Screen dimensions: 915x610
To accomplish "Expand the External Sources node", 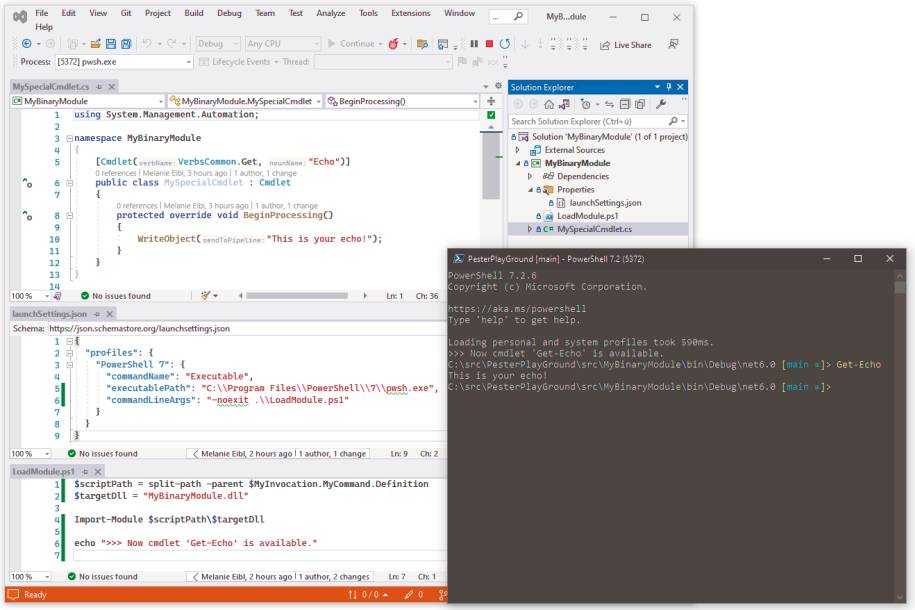I will [x=518, y=150].
